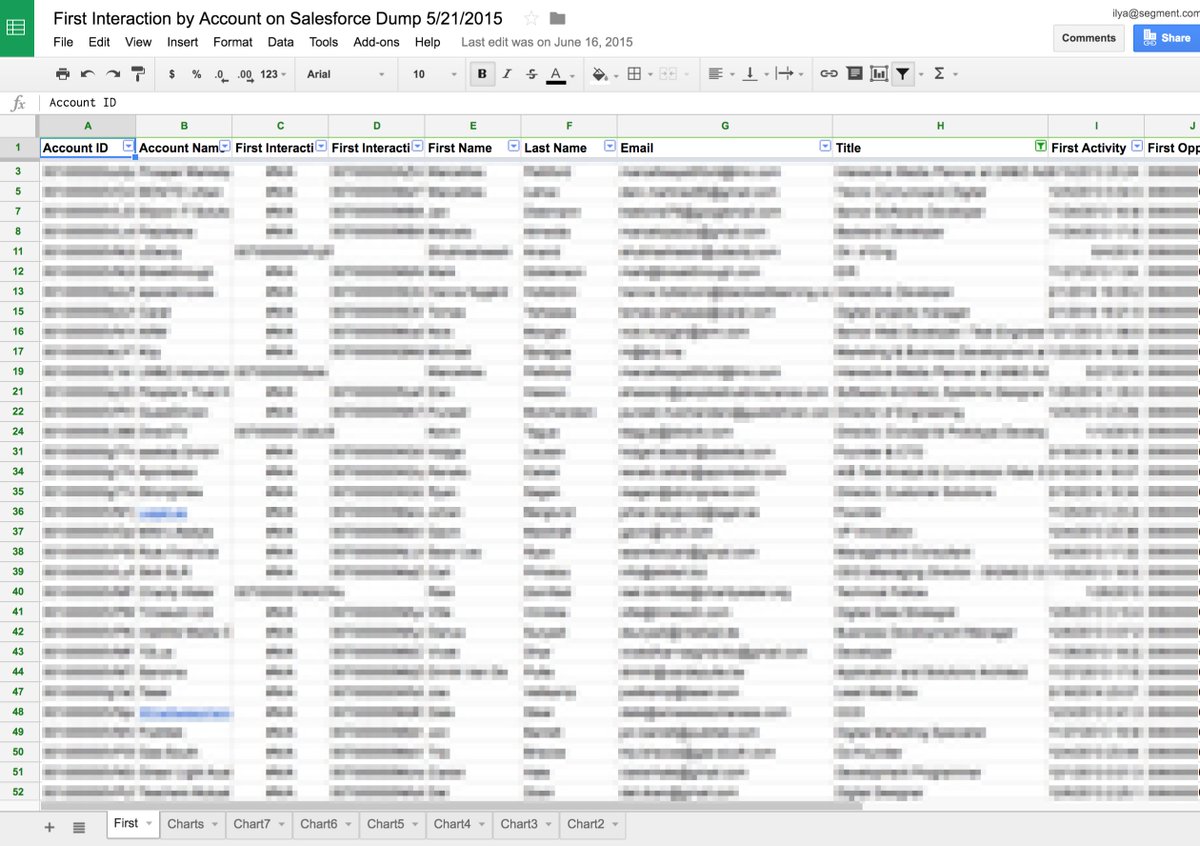Toggle the filter button in toolbar
Viewport: 1200px width, 846px height.
pos(903,74)
